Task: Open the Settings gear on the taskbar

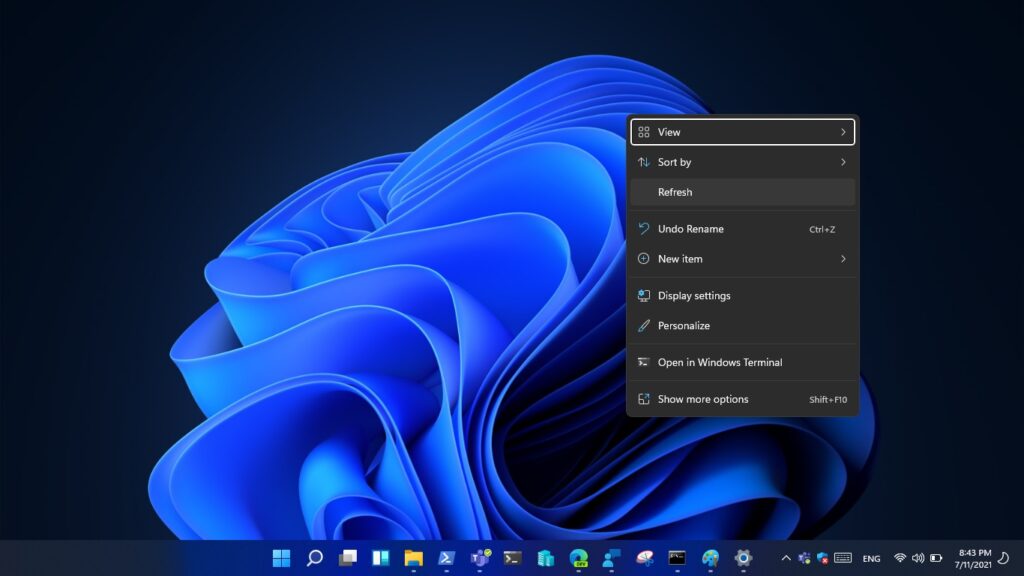Action: coord(743,558)
